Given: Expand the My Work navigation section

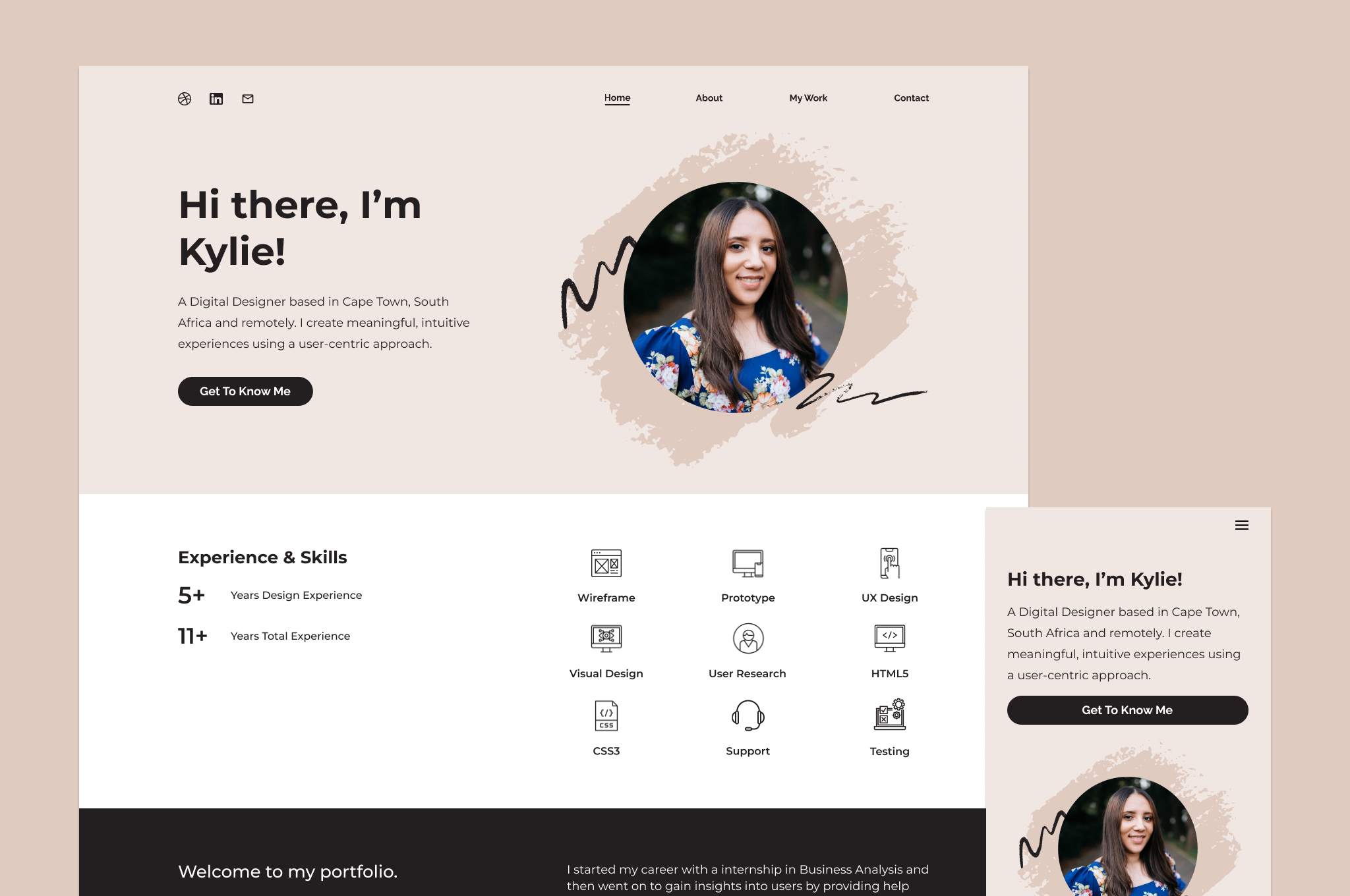Looking at the screenshot, I should [808, 98].
